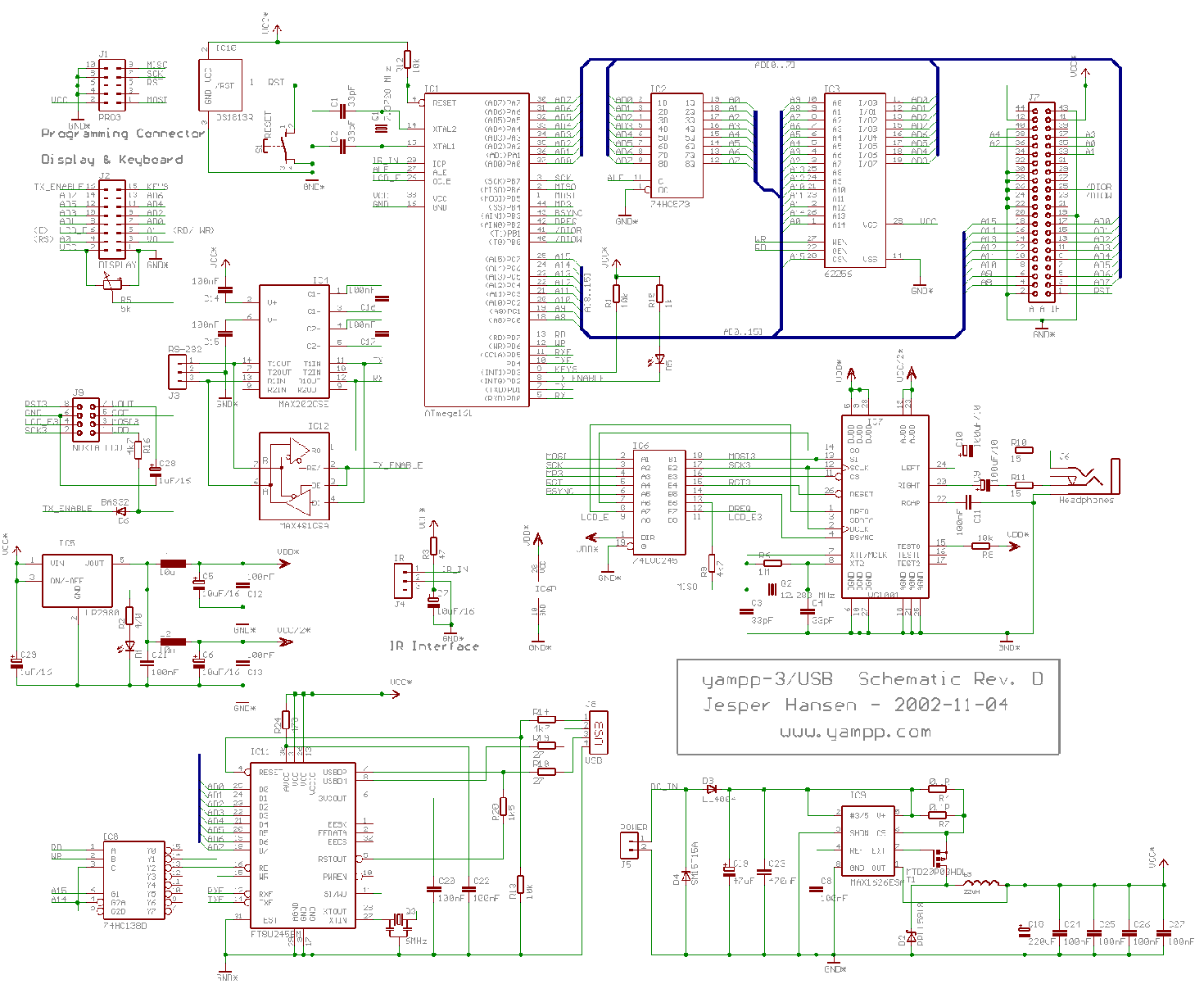1204x984 pixels.
Task: Click the www.yampp.com website address
Action: [x=855, y=732]
